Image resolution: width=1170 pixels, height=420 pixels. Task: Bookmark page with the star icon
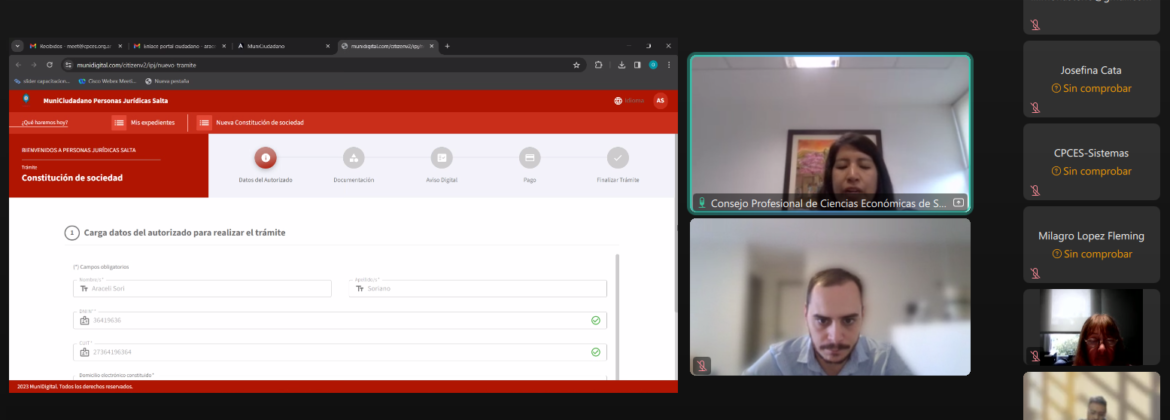pos(576,65)
